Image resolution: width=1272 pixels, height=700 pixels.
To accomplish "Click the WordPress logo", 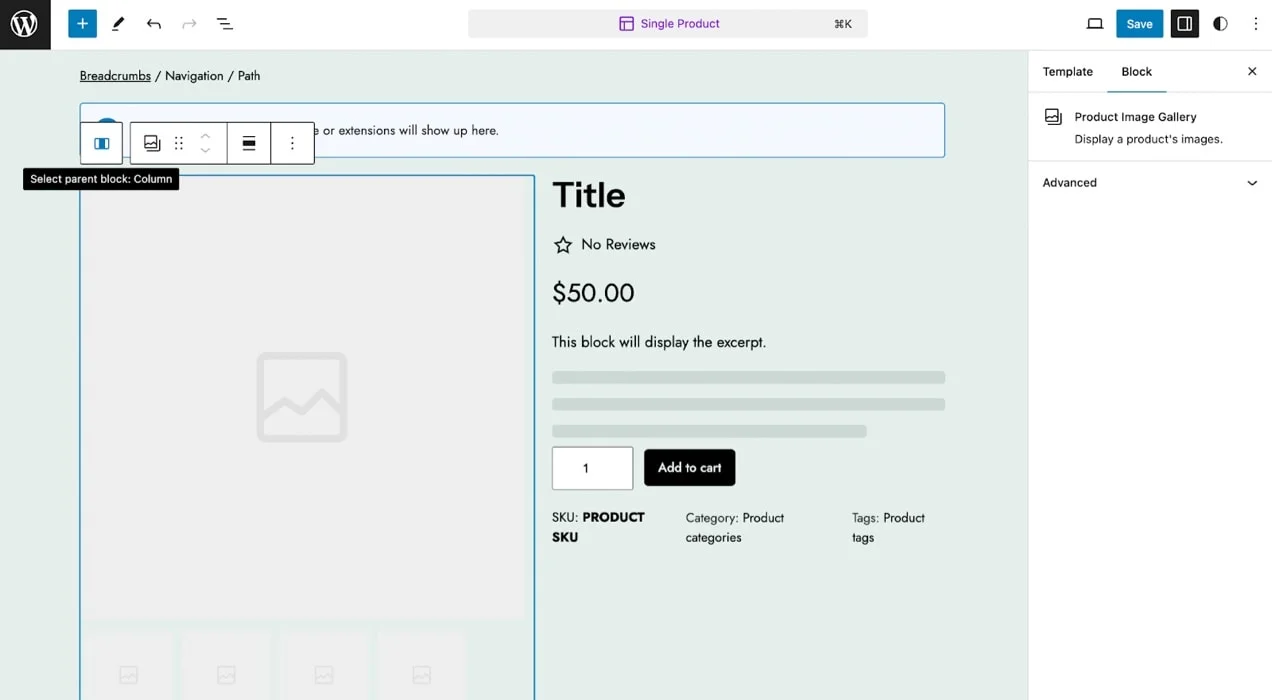I will coord(24,23).
